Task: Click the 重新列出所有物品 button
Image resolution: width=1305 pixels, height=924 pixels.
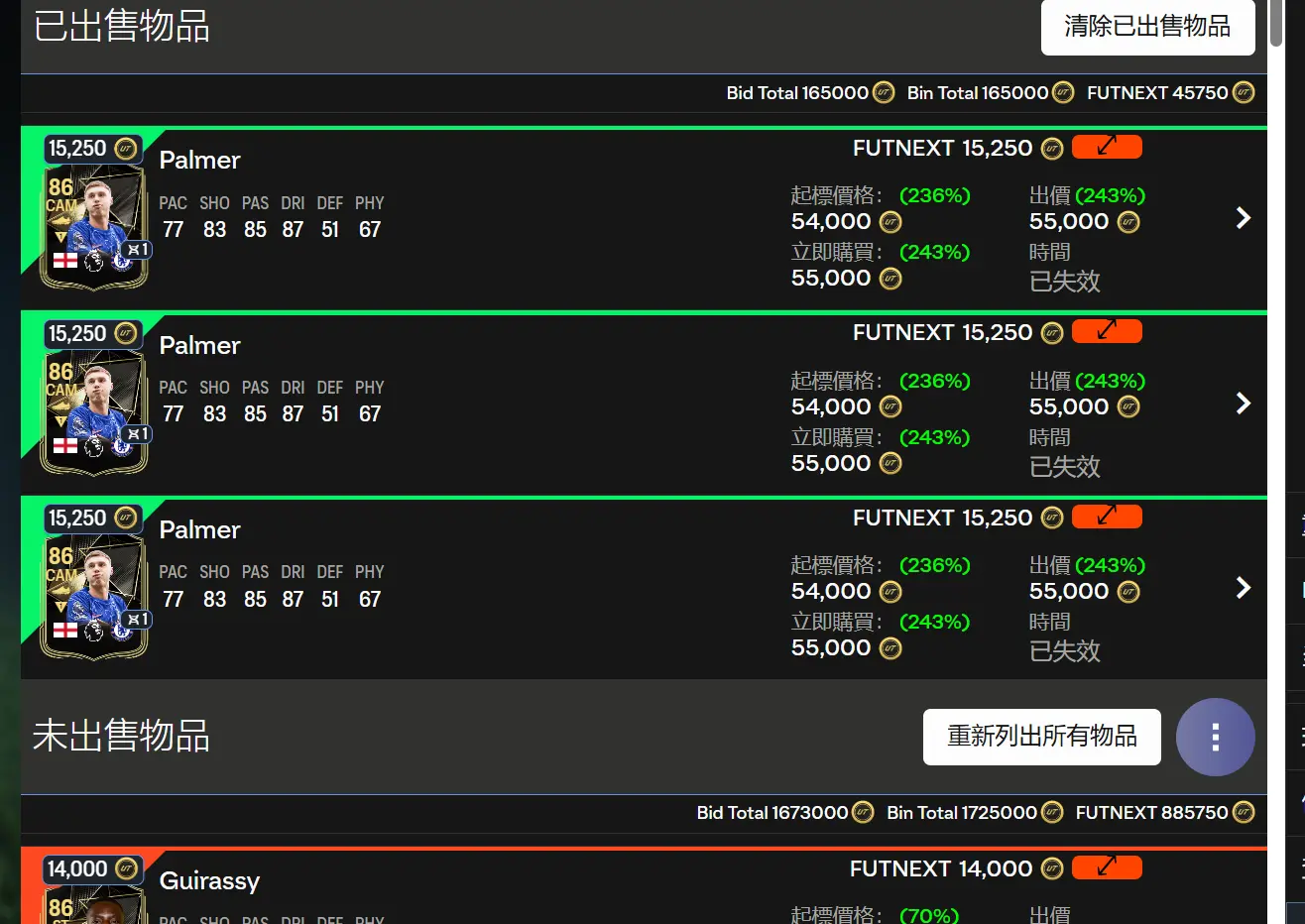Action: 1041,737
